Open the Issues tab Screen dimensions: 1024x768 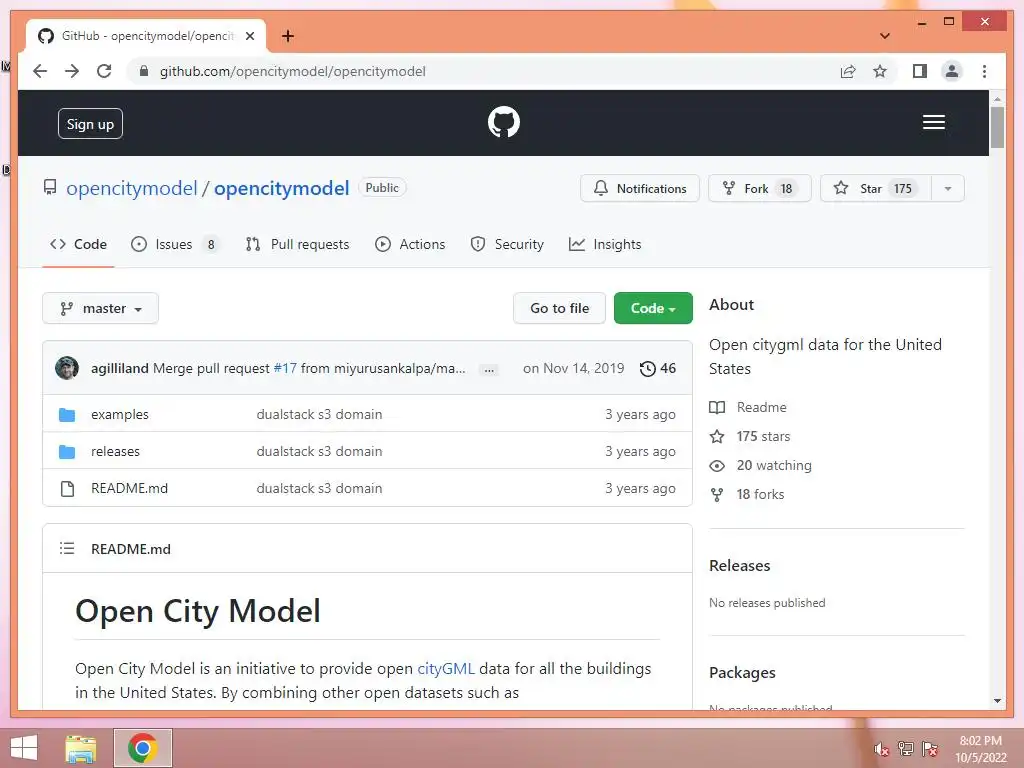175,244
